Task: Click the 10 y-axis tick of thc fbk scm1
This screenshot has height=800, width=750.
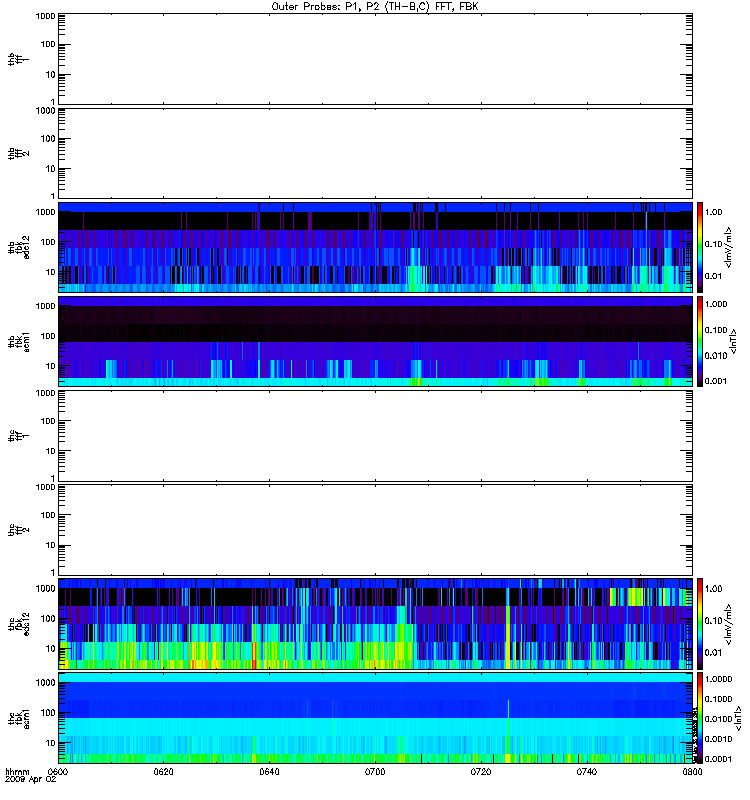Action: tap(51, 743)
